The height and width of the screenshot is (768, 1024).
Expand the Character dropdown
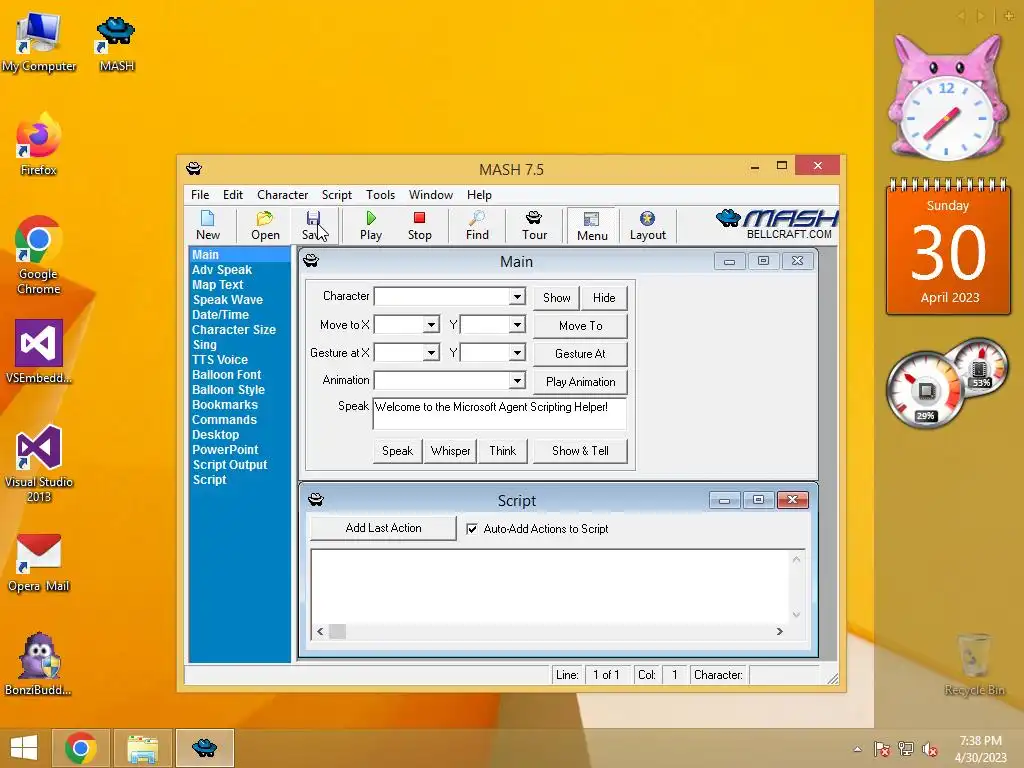[517, 296]
